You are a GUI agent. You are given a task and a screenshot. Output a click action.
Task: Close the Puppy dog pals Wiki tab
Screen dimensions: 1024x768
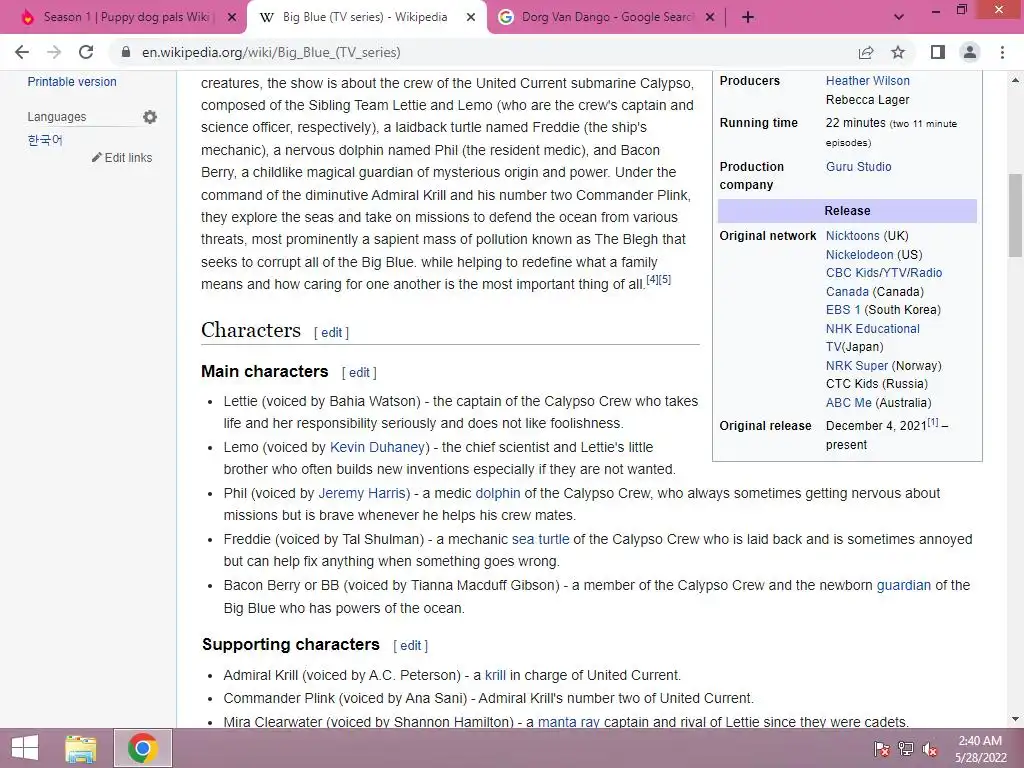[232, 17]
